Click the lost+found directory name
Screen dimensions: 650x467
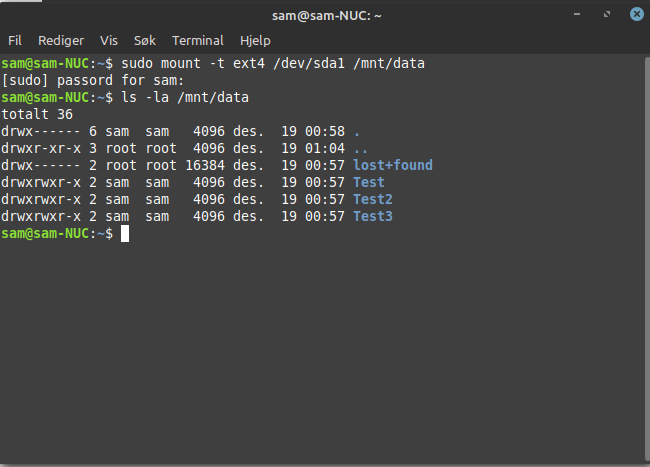(393, 165)
